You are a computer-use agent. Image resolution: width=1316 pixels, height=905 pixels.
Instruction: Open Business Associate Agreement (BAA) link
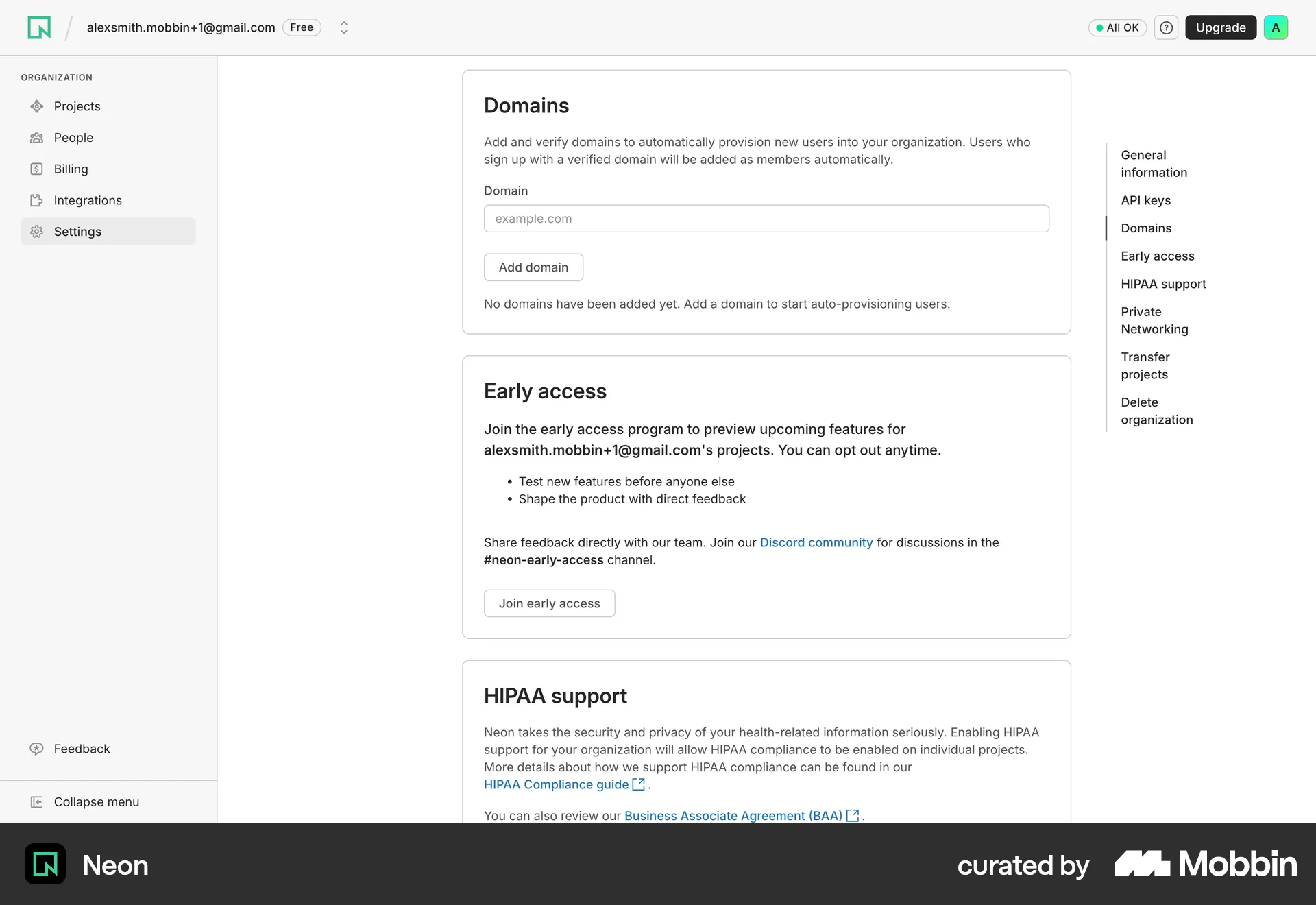(x=733, y=815)
